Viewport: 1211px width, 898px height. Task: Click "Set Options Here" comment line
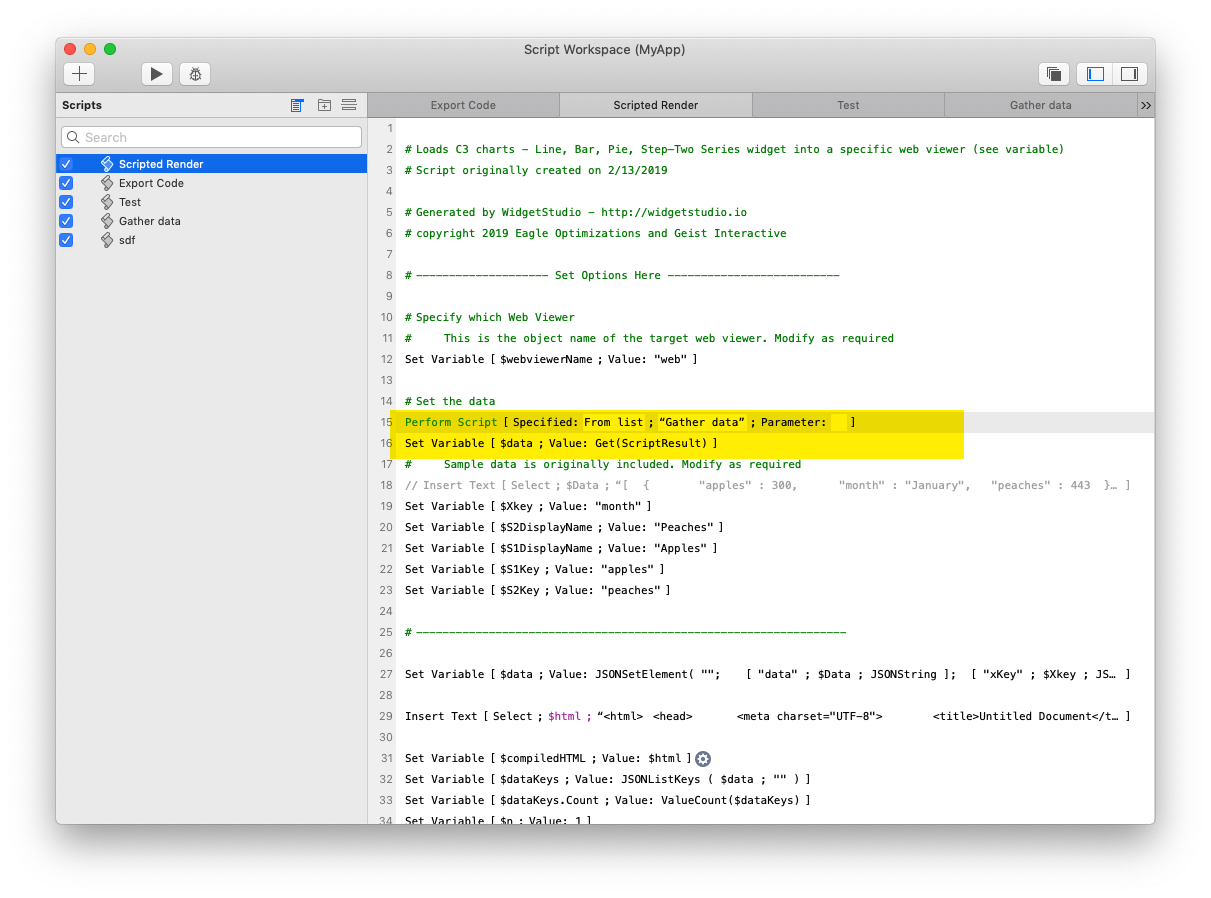pos(622,275)
